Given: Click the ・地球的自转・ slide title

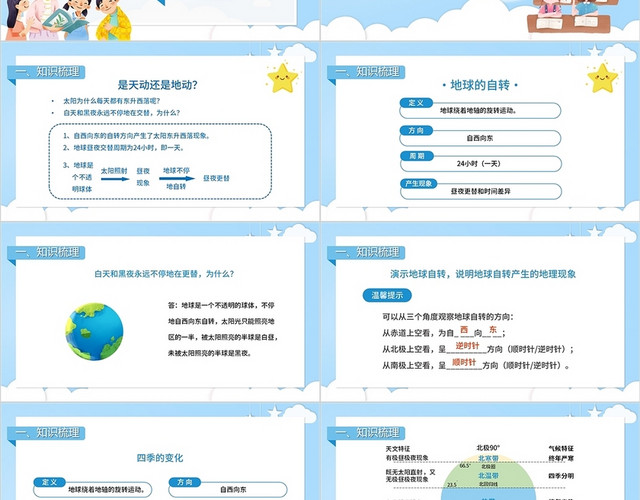Looking at the screenshot, I should [x=480, y=85].
